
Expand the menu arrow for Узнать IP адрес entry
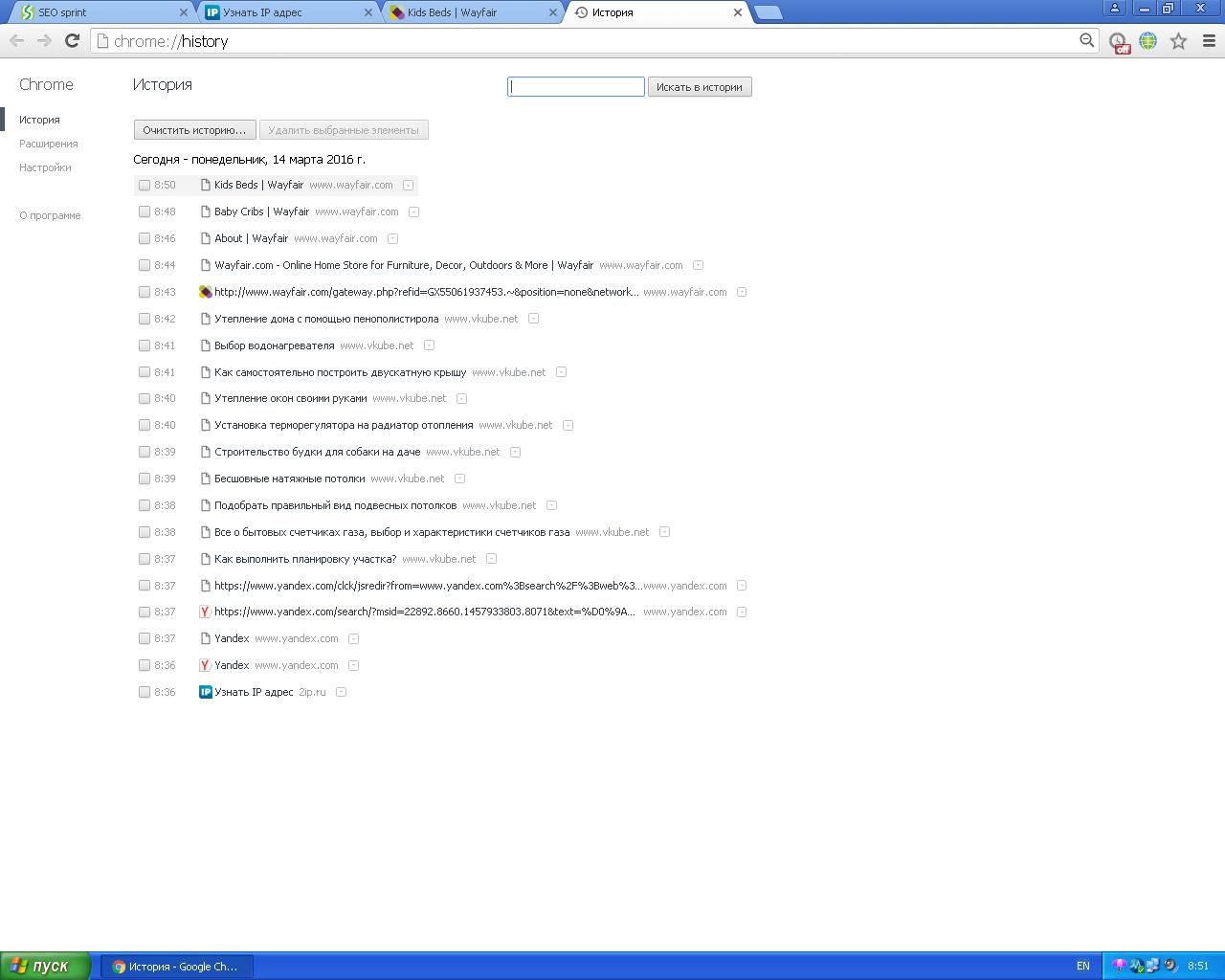pyautogui.click(x=341, y=692)
